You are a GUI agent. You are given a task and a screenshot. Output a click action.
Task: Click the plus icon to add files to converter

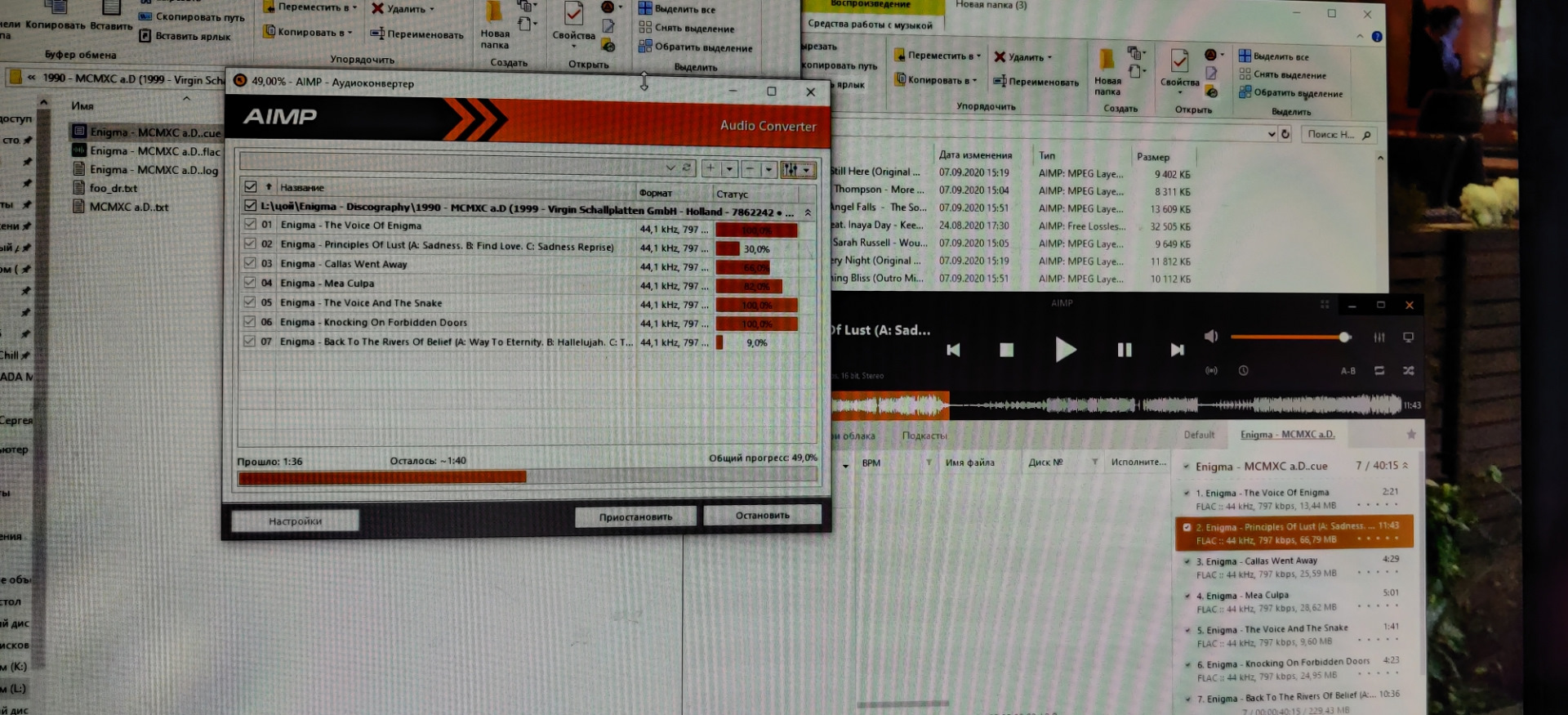pos(710,168)
